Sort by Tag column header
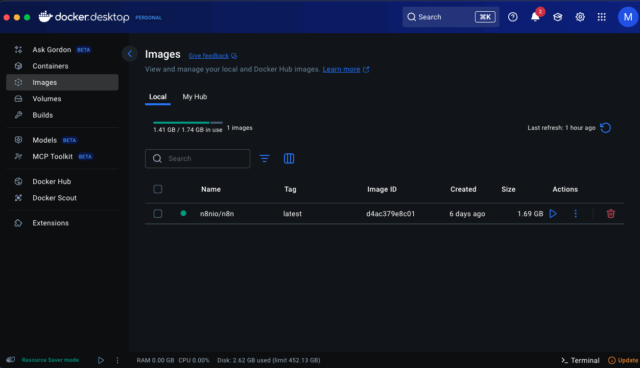The height and width of the screenshot is (368, 640). click(x=290, y=189)
